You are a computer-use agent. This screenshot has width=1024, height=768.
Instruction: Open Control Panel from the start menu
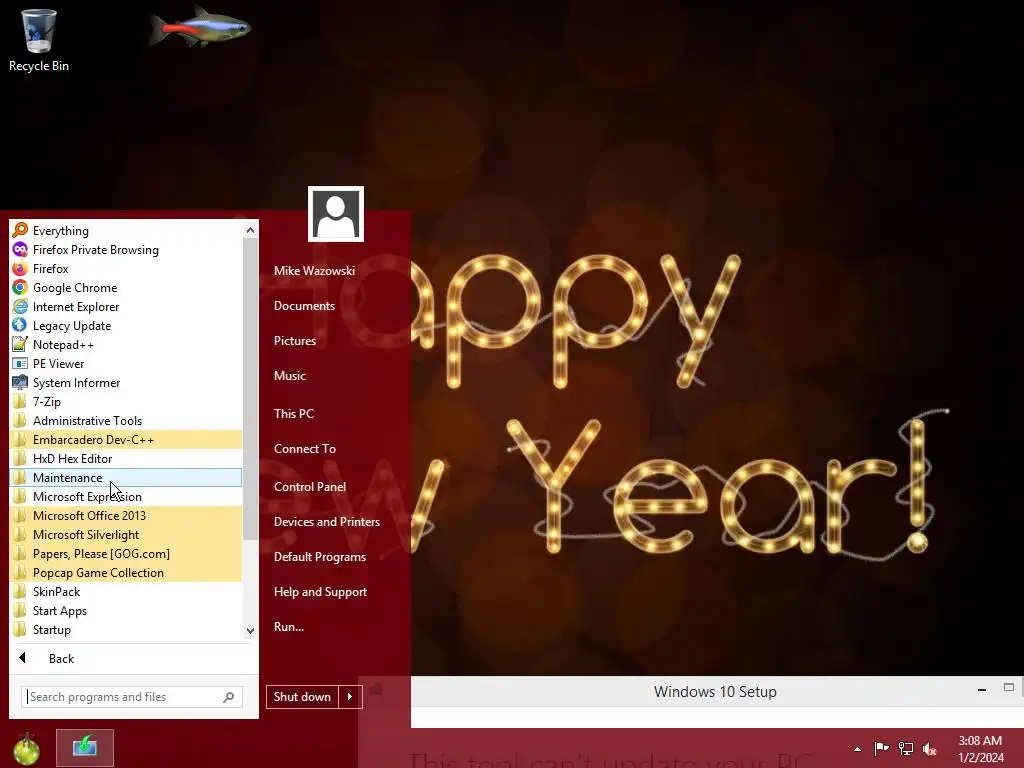(310, 487)
